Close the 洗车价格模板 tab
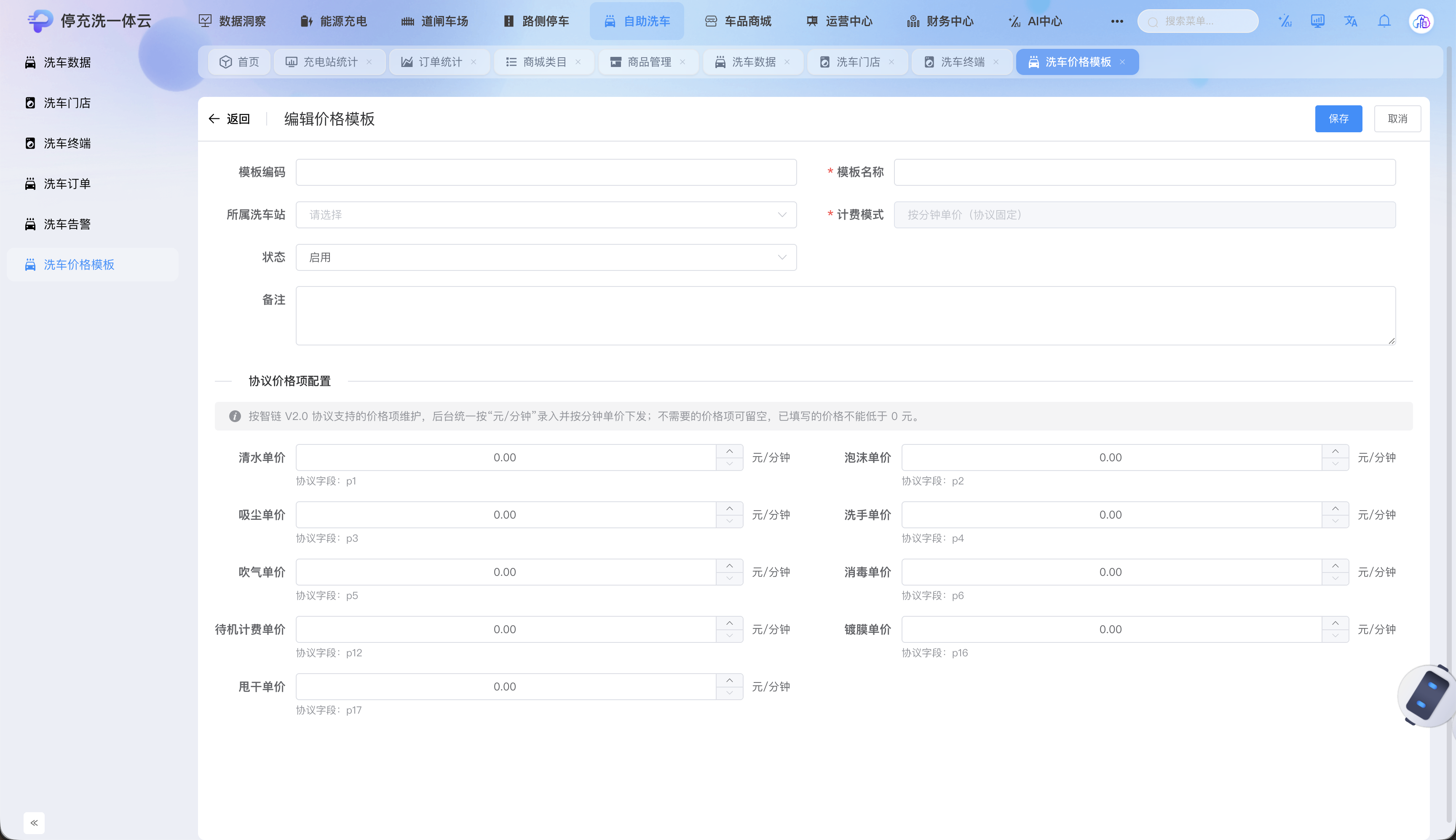Screen dimensions: 1456x840 click(x=1122, y=62)
